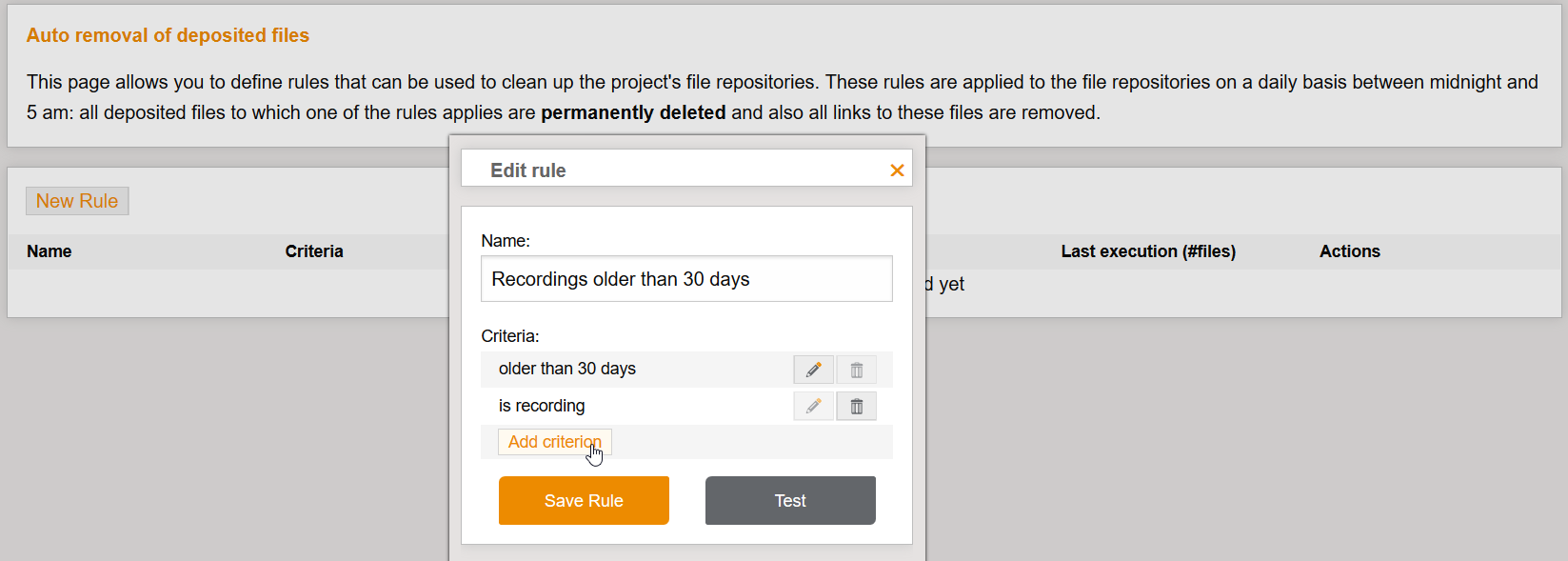Image resolution: width=1568 pixels, height=561 pixels.
Task: Delete the "is recording" criterion via trash icon
Action: (x=855, y=406)
